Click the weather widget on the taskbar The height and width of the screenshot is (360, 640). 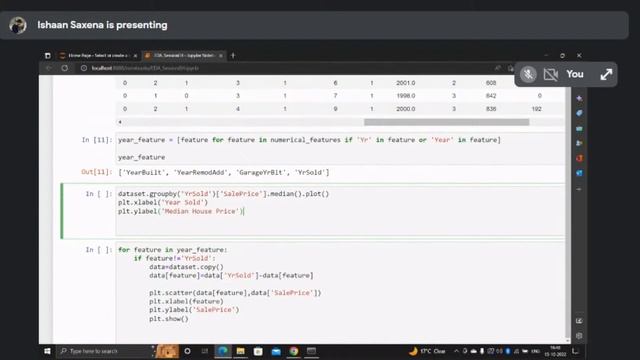[x=427, y=351]
